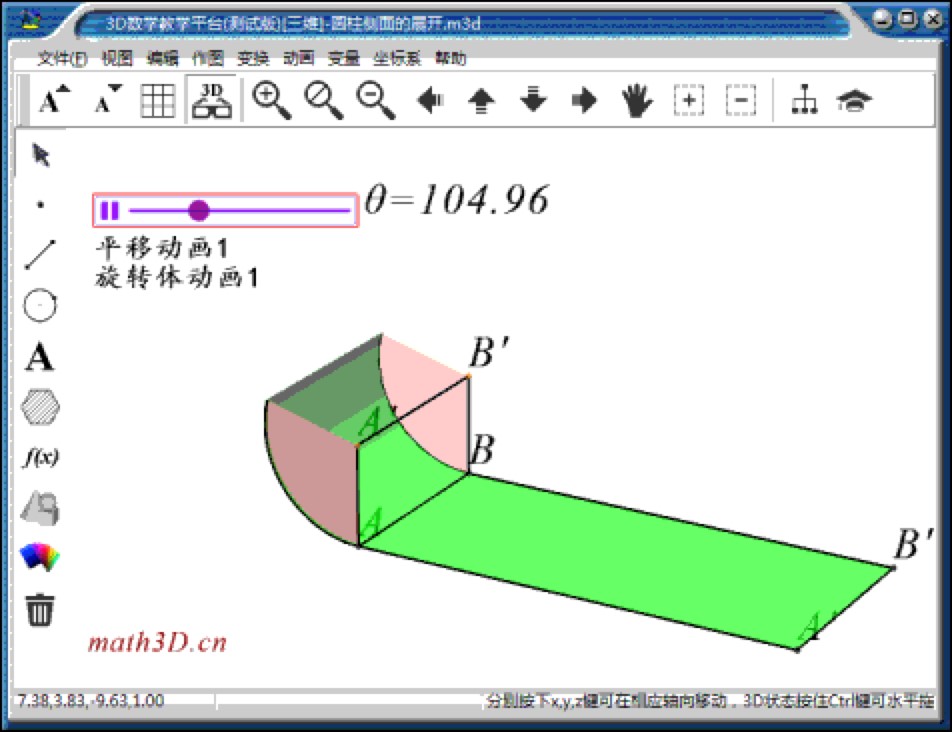Screen dimensions: 952x732
Task: Open the 视图 menu
Action: click(117, 59)
